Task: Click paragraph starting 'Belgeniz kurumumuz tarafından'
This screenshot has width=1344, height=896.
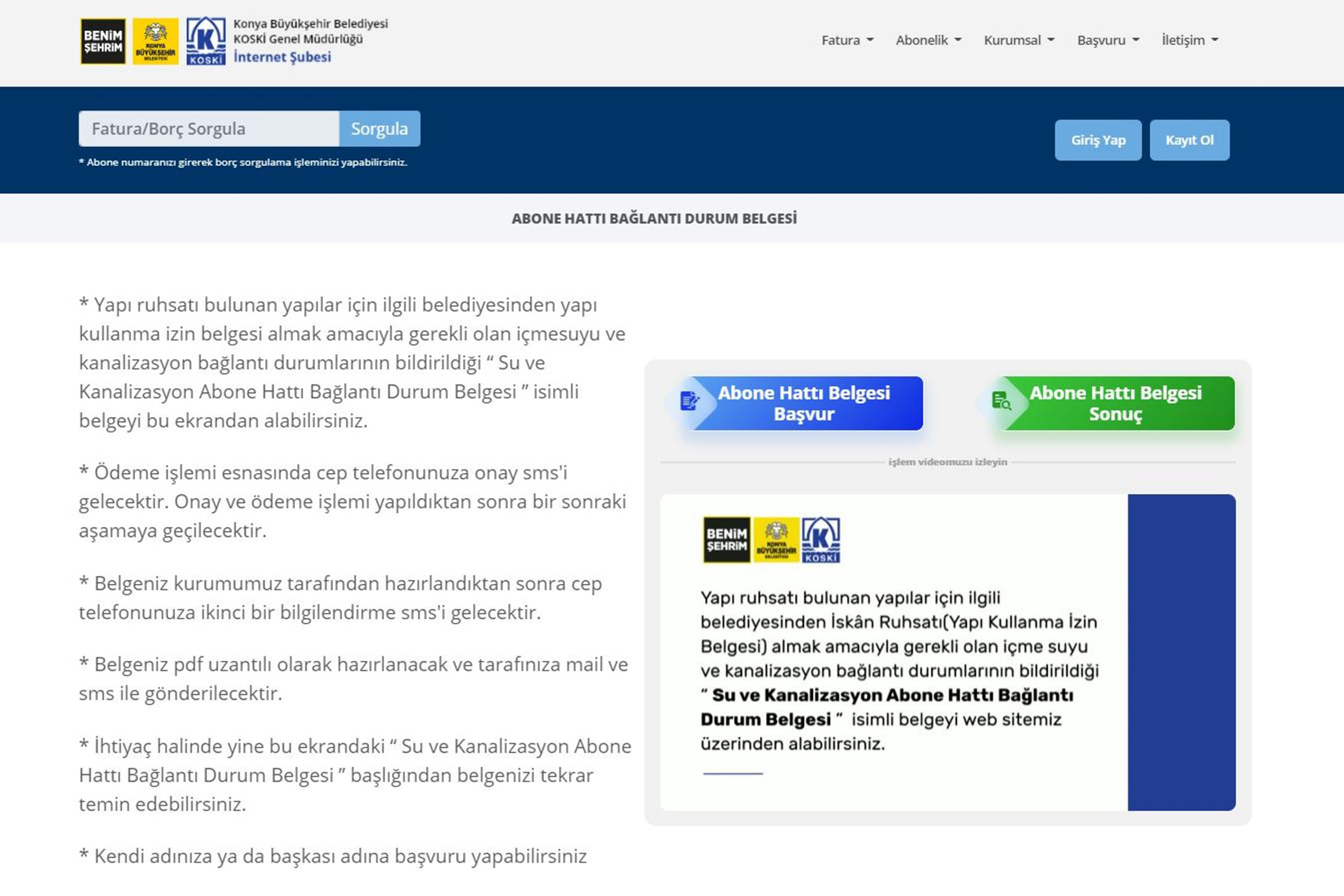Action: (x=340, y=598)
